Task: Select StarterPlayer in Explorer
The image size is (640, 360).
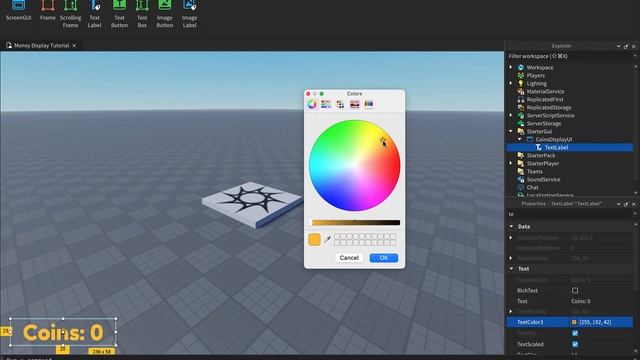Action: click(542, 163)
